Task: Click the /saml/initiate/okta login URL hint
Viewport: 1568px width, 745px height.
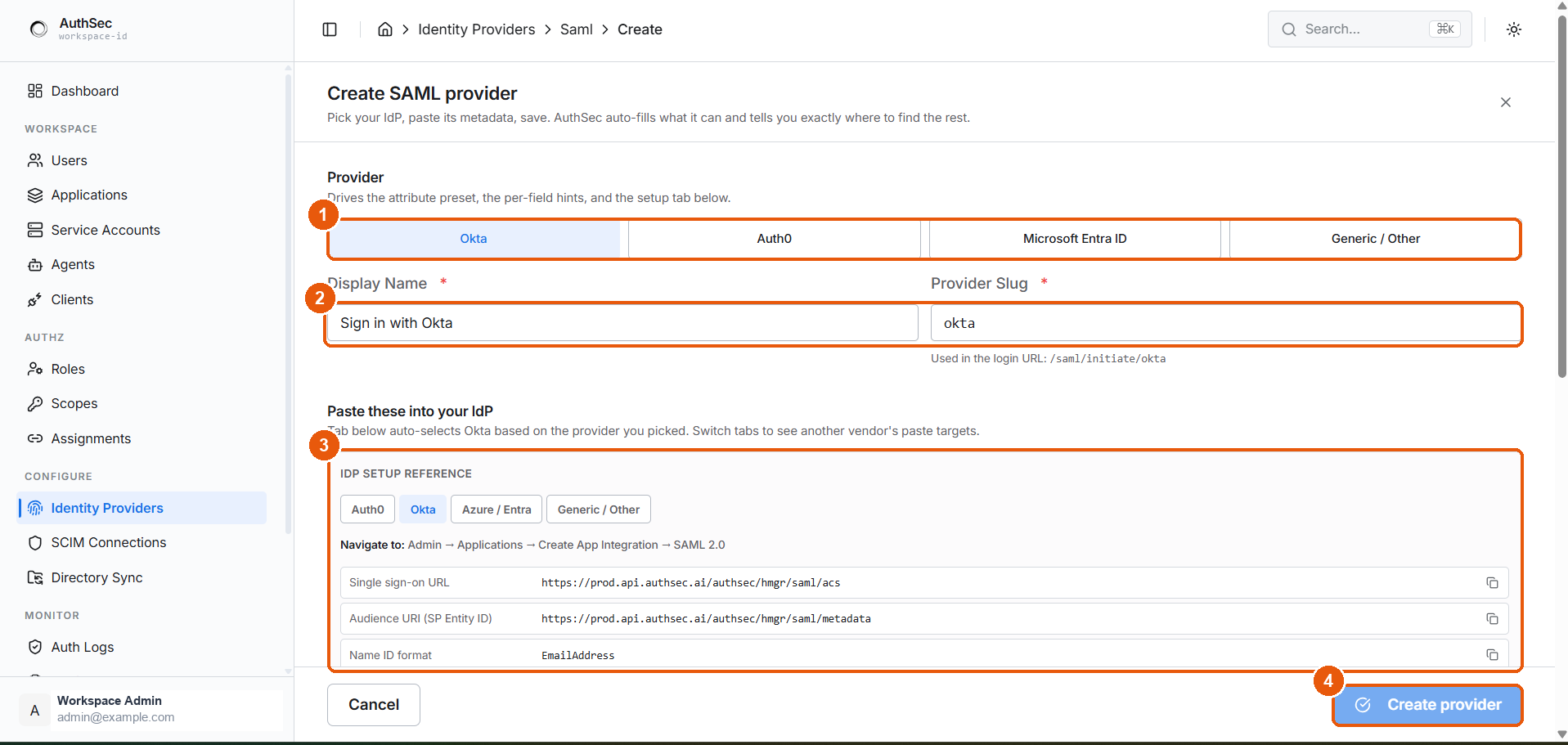Action: [1107, 358]
